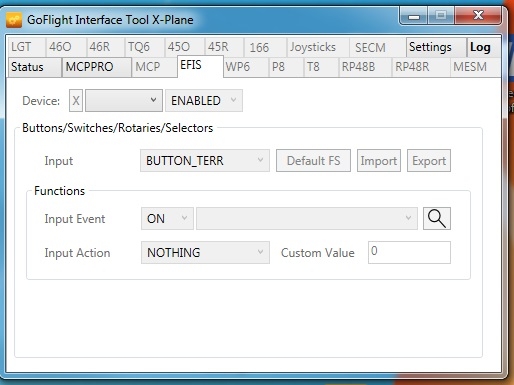Switch to the LGT tab
This screenshot has height=385, width=514.
point(26,47)
